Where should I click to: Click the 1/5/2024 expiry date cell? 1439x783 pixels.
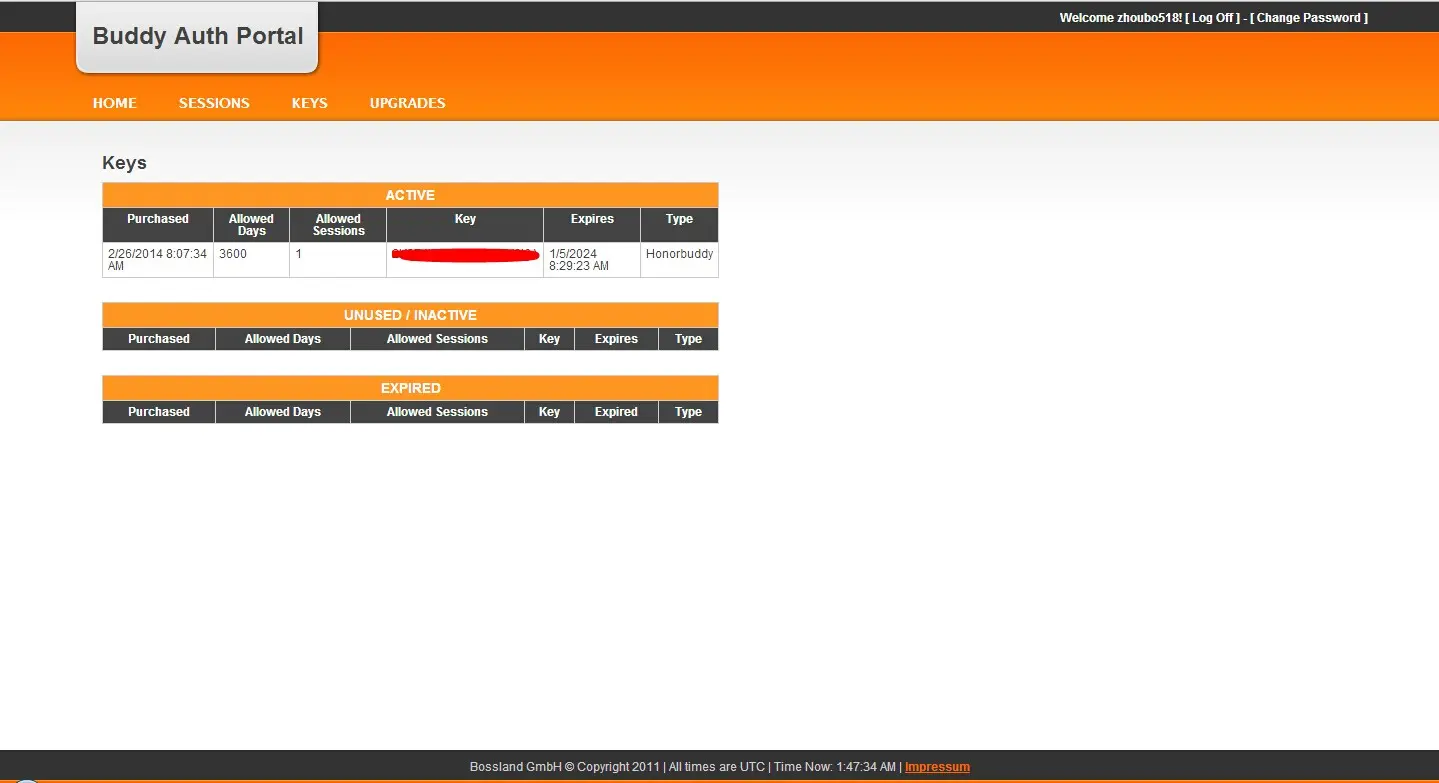point(579,260)
